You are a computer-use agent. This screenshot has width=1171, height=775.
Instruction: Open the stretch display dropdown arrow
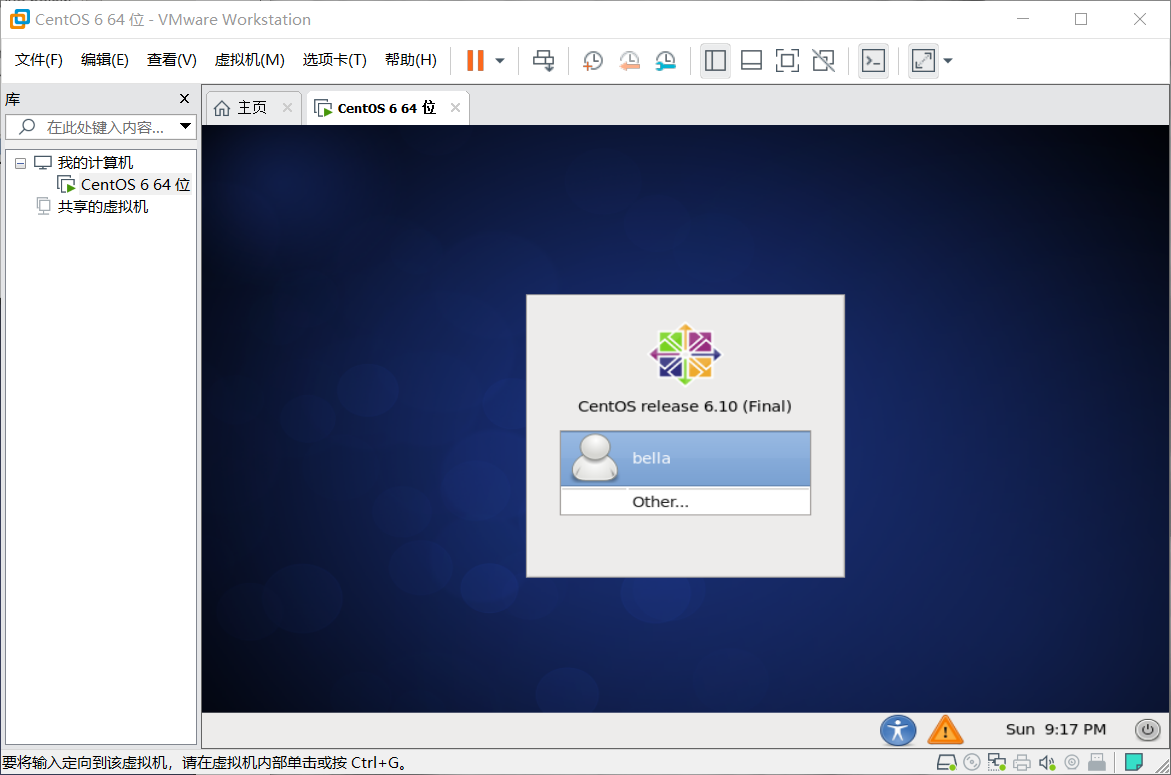pos(948,61)
